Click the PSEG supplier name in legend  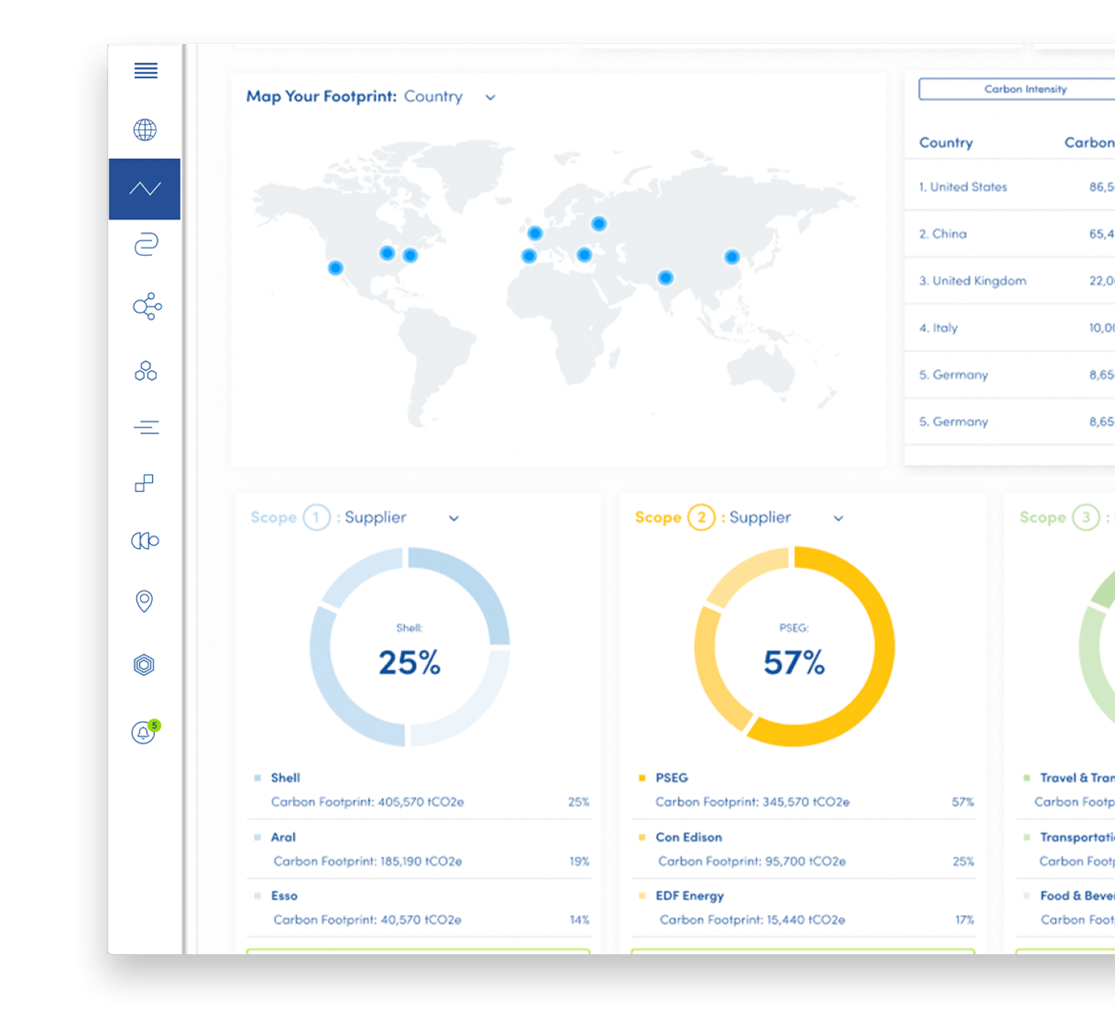point(671,778)
